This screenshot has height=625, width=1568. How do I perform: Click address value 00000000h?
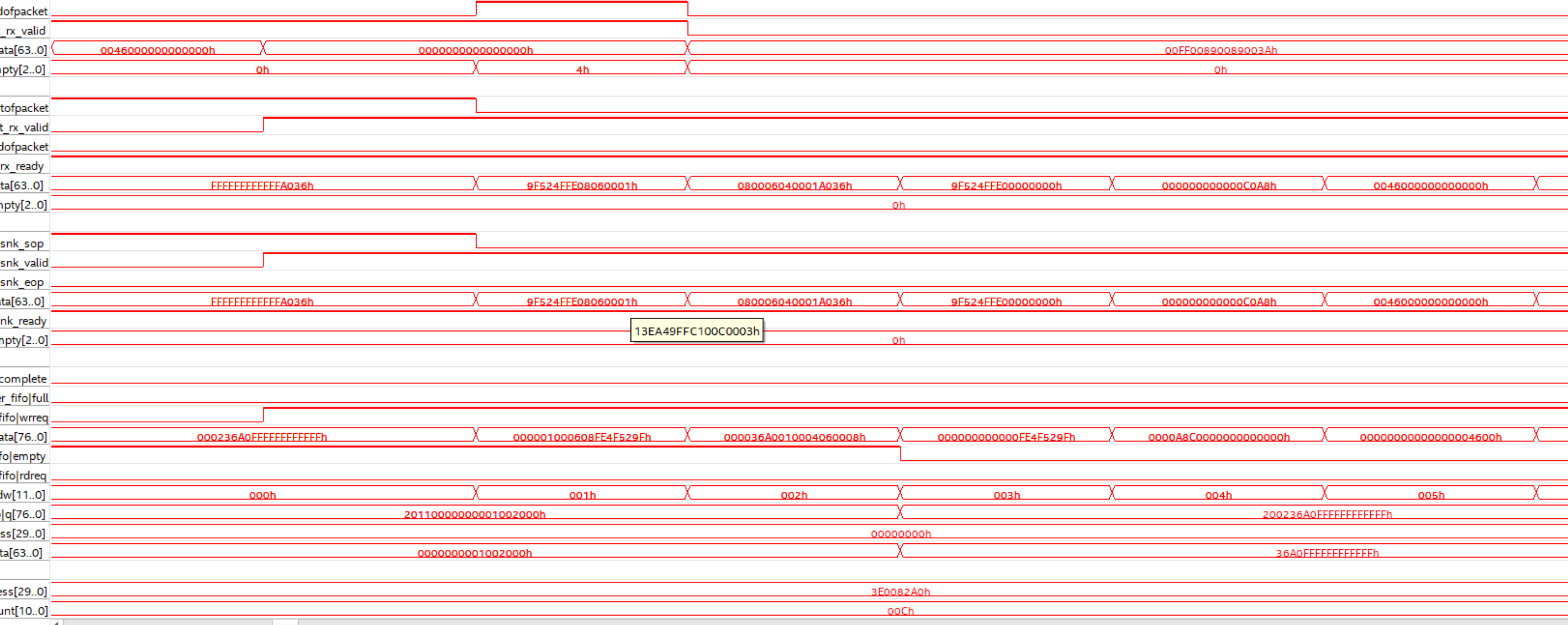click(901, 534)
